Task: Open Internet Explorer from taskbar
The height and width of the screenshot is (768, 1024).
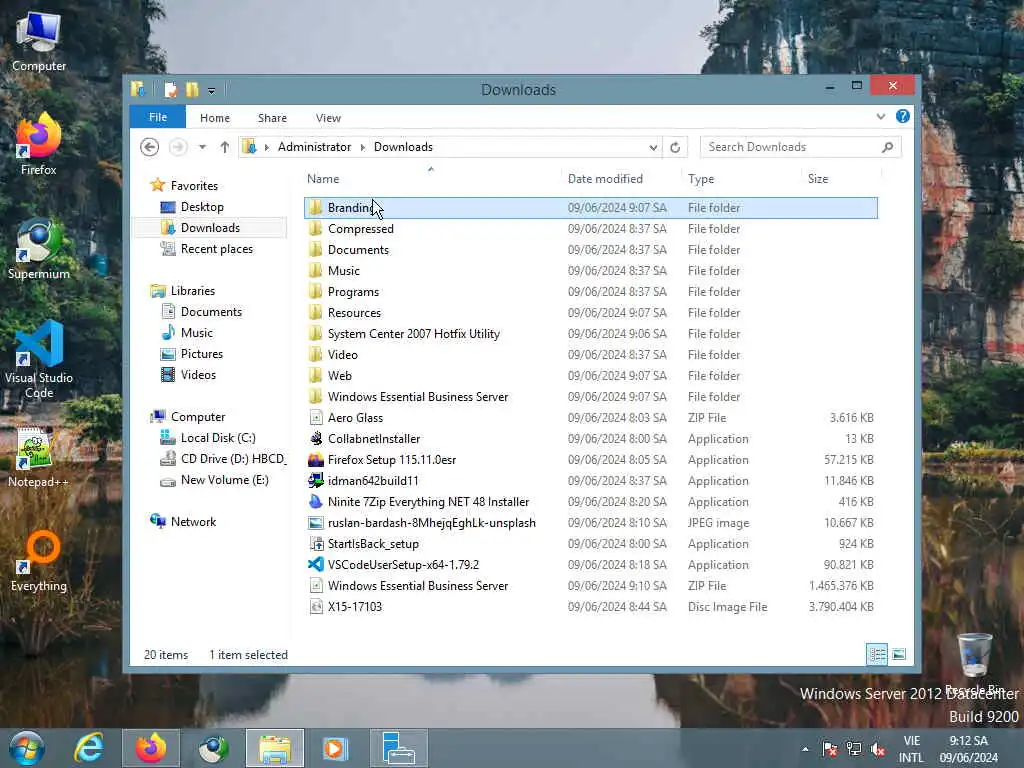Action: coord(89,748)
